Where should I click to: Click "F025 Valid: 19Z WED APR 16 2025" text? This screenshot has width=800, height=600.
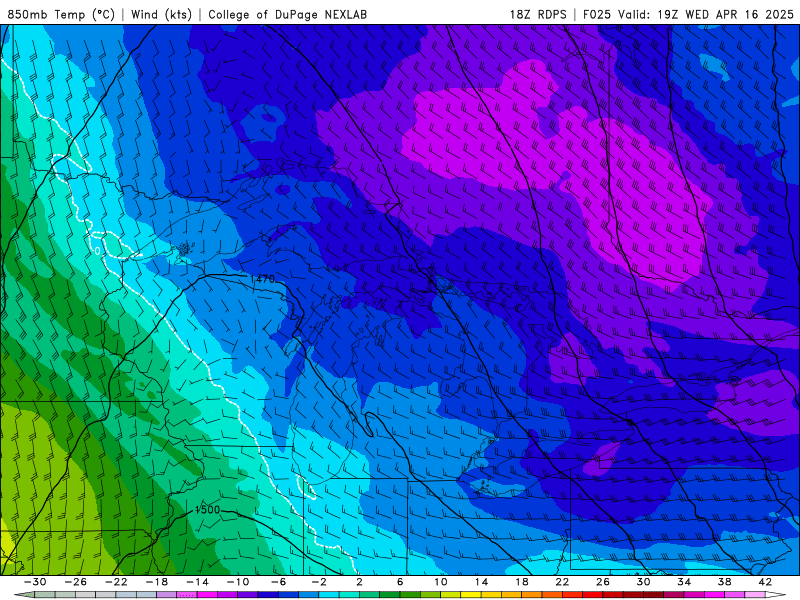688,14
